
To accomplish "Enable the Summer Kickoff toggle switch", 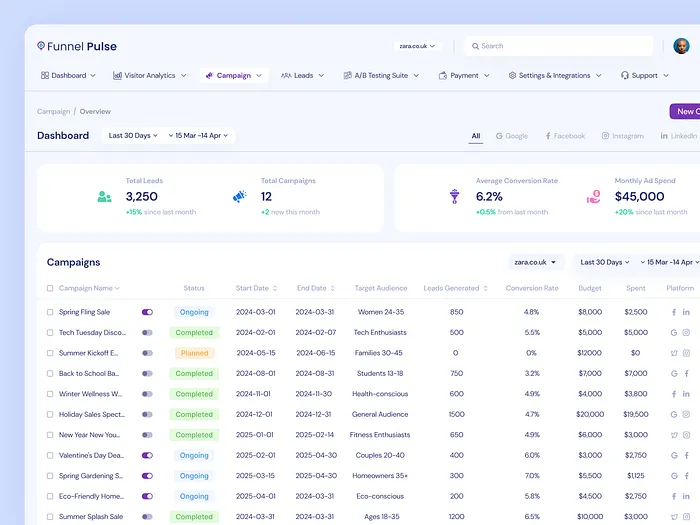I will [x=147, y=353].
